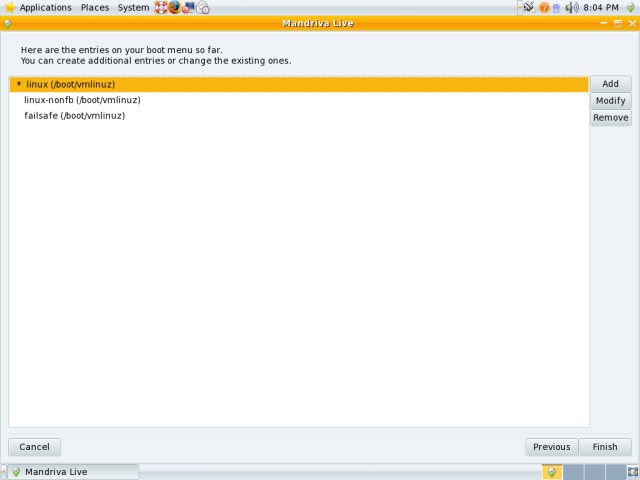Screen dimensions: 640x480
Task: Open the Applications menu
Action: click(x=45, y=7)
